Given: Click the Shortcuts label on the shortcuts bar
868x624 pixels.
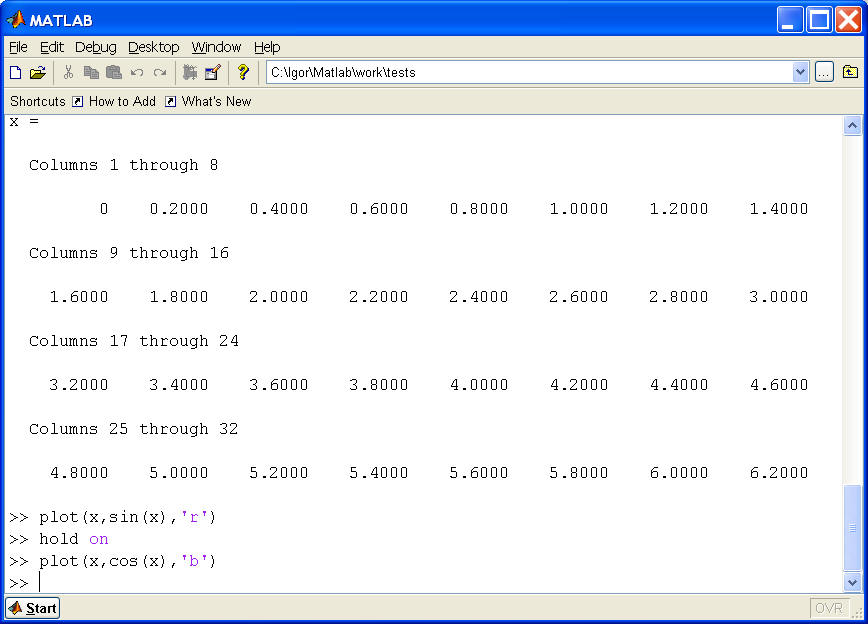Looking at the screenshot, I should click(x=37, y=101).
